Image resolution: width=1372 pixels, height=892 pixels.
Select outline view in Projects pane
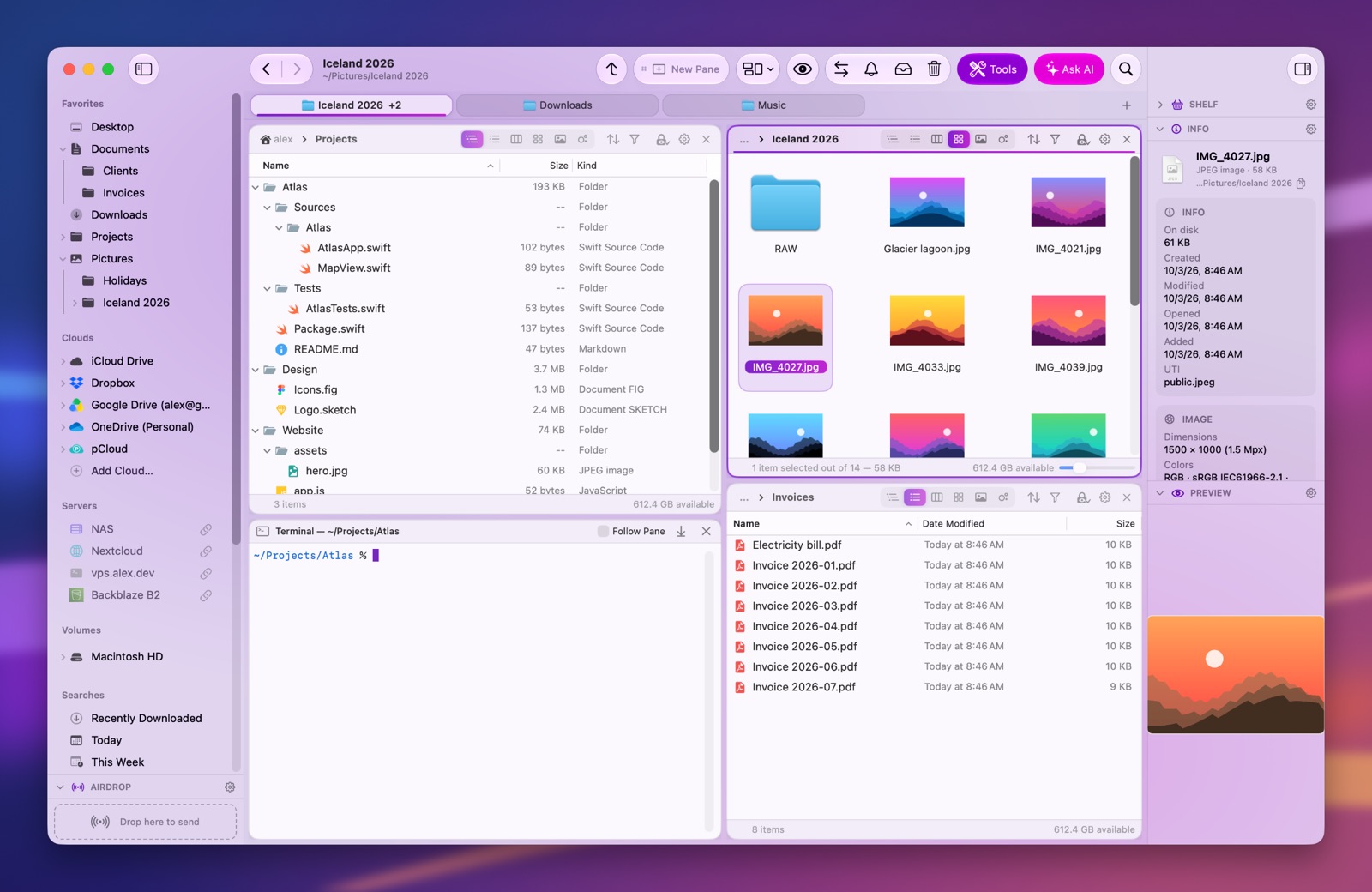[472, 139]
